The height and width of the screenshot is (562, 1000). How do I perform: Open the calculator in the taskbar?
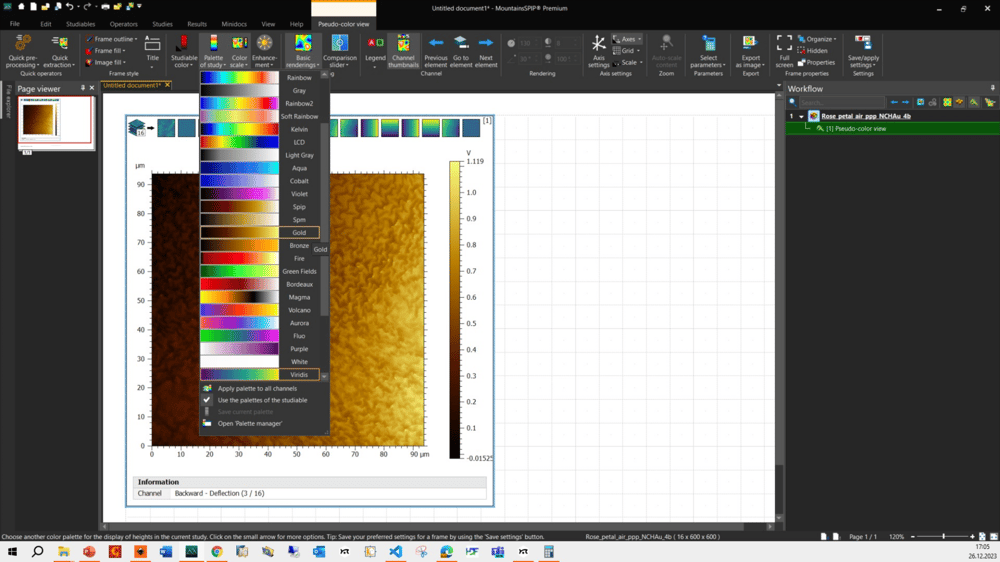point(548,552)
